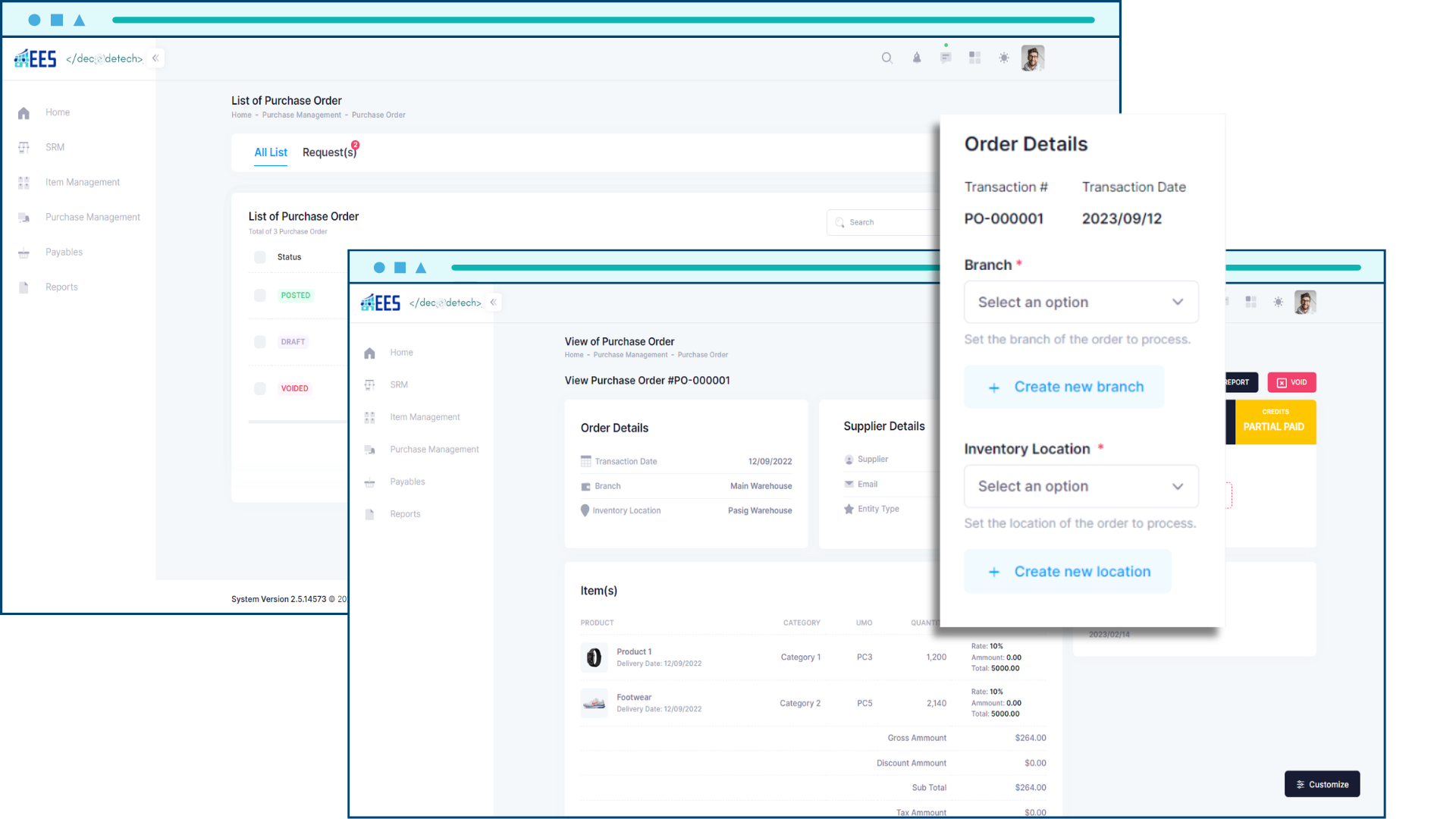
Task: Click the Home sidebar navigation icon
Action: 24,112
